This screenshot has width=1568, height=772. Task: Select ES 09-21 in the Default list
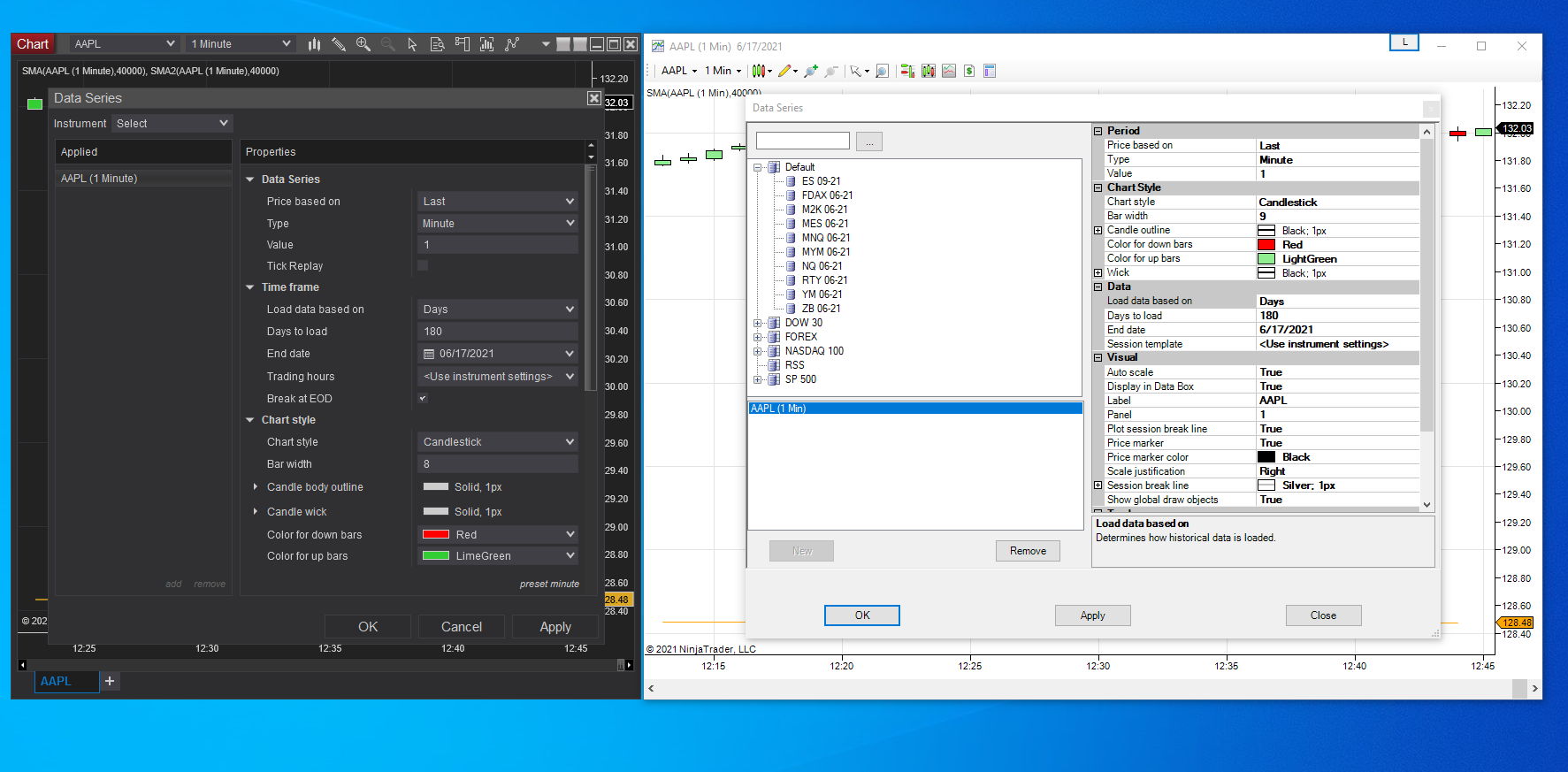click(821, 181)
